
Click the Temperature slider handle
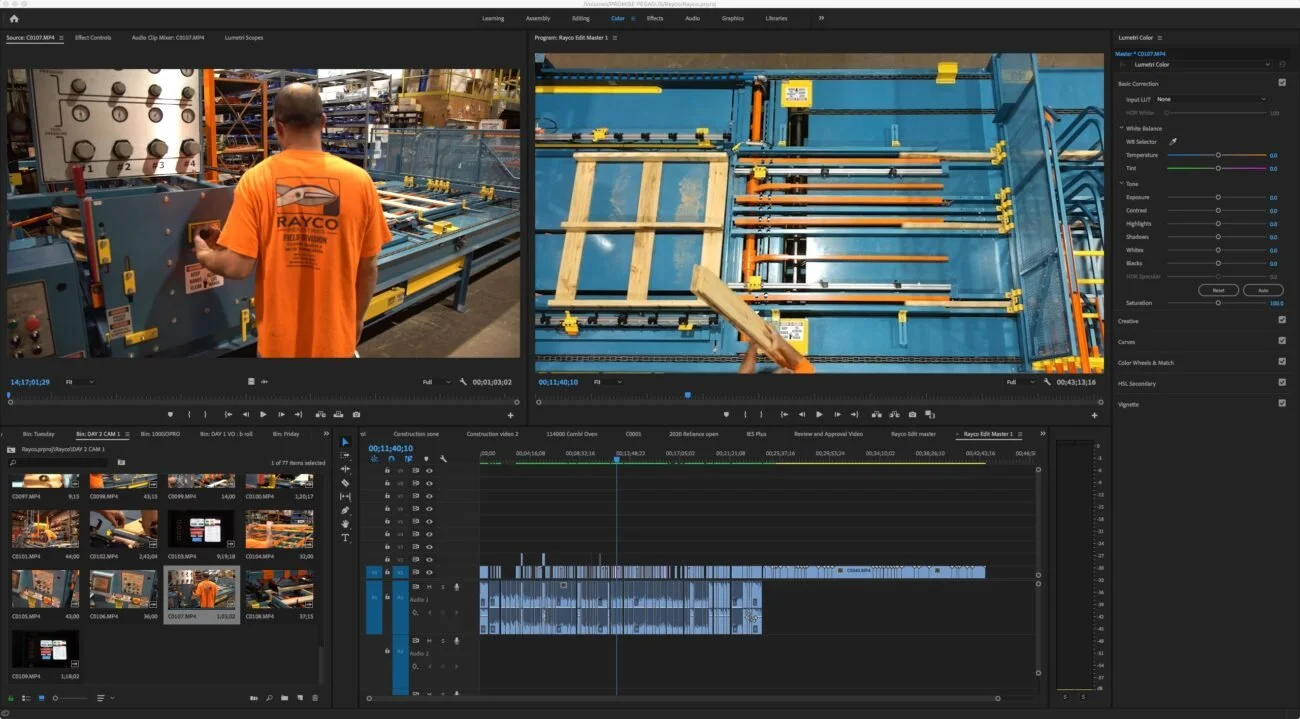[1218, 155]
